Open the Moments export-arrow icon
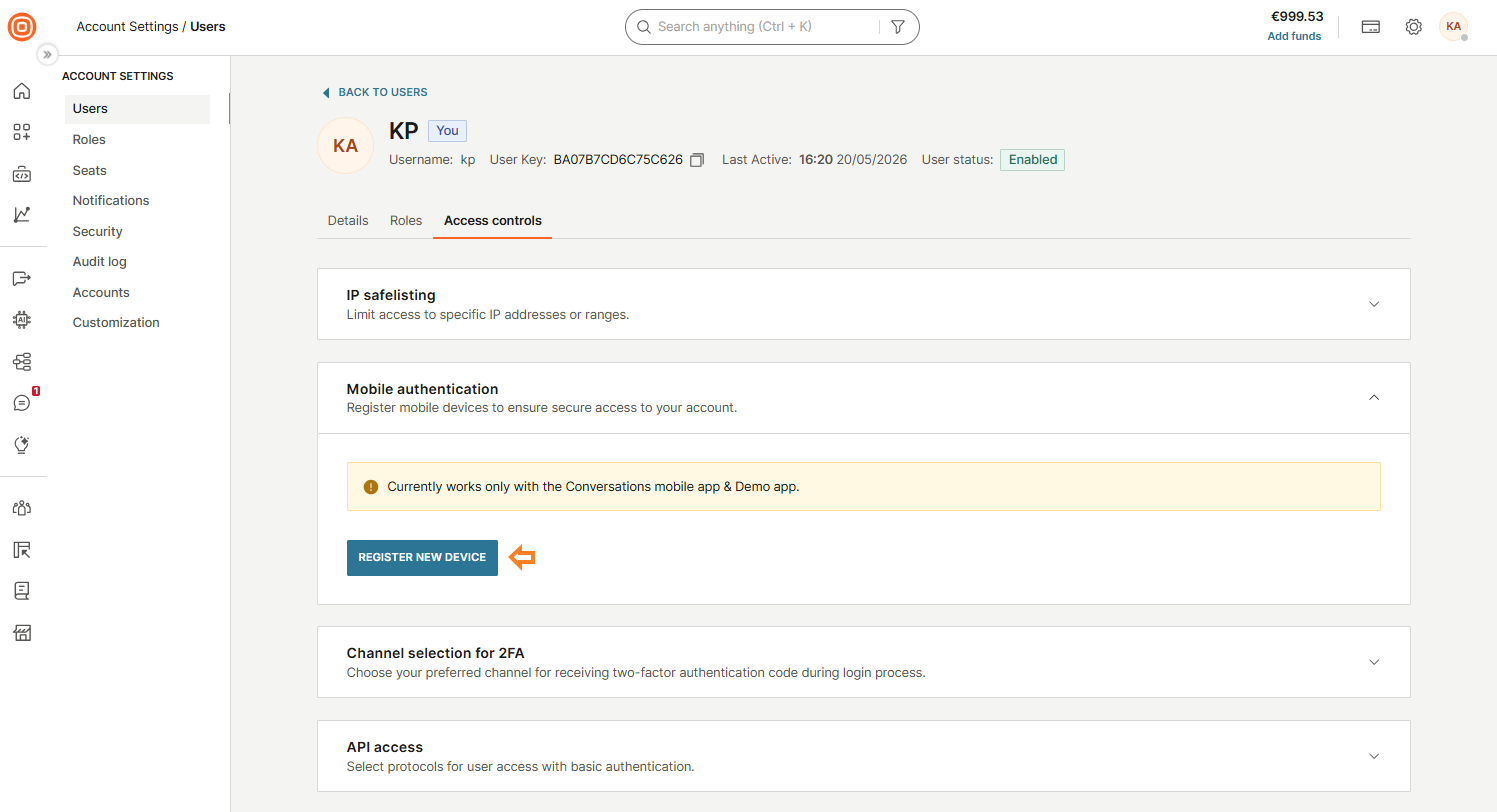The image size is (1497, 812). pyautogui.click(x=22, y=278)
